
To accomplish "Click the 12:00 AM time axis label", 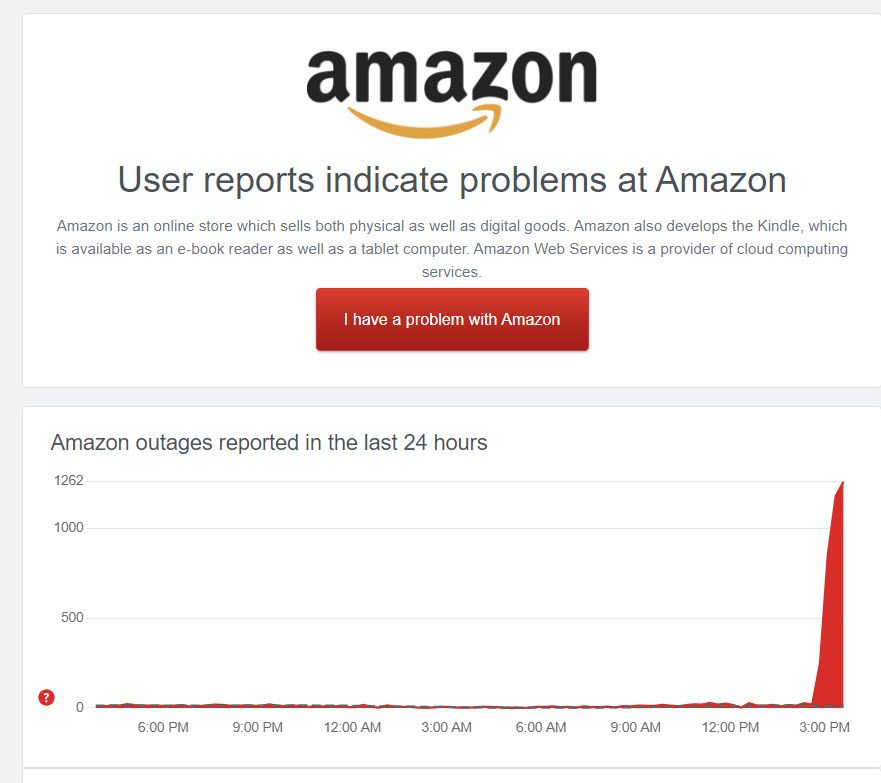I will tap(352, 727).
